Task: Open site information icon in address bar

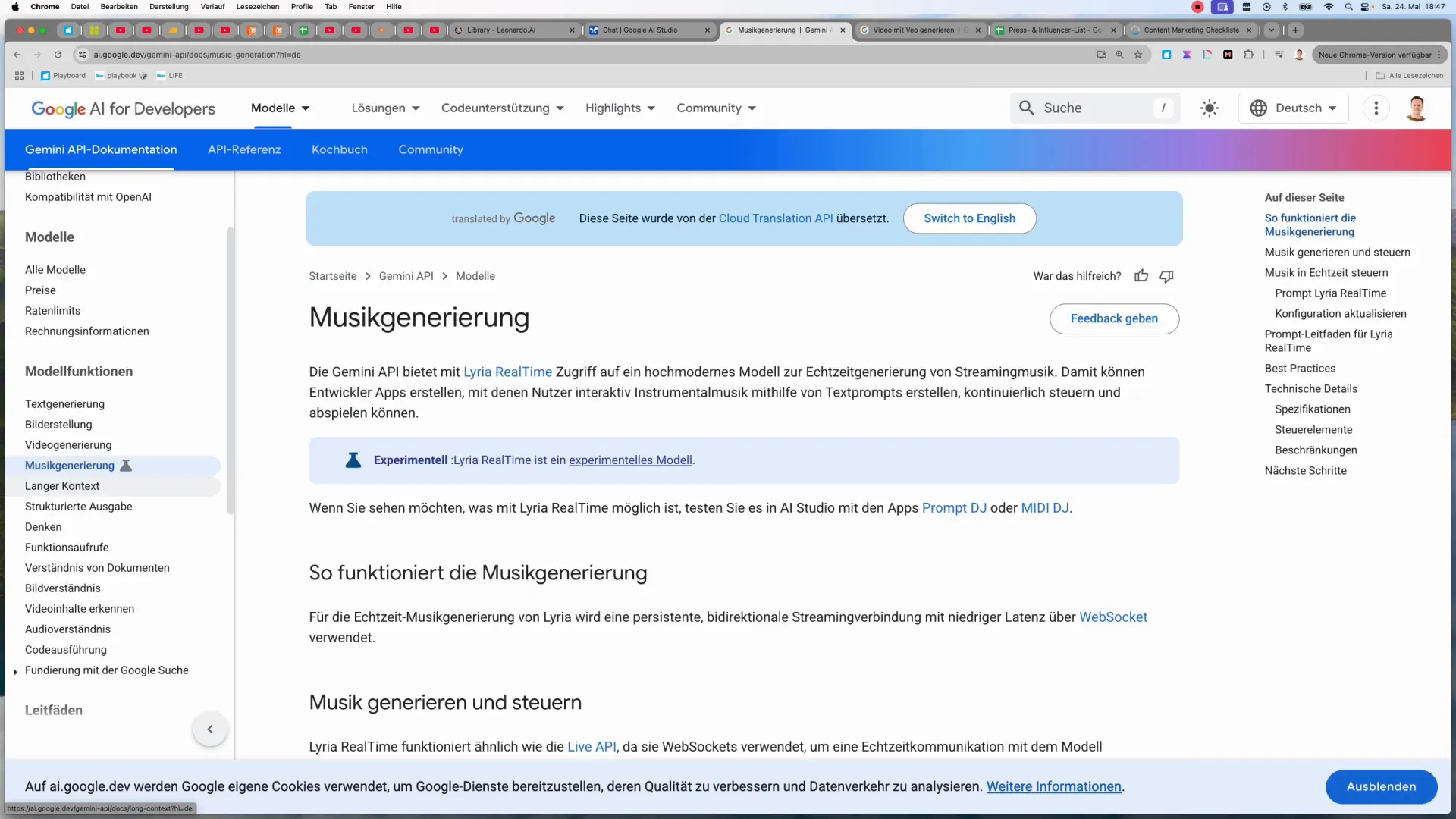Action: pos(82,55)
